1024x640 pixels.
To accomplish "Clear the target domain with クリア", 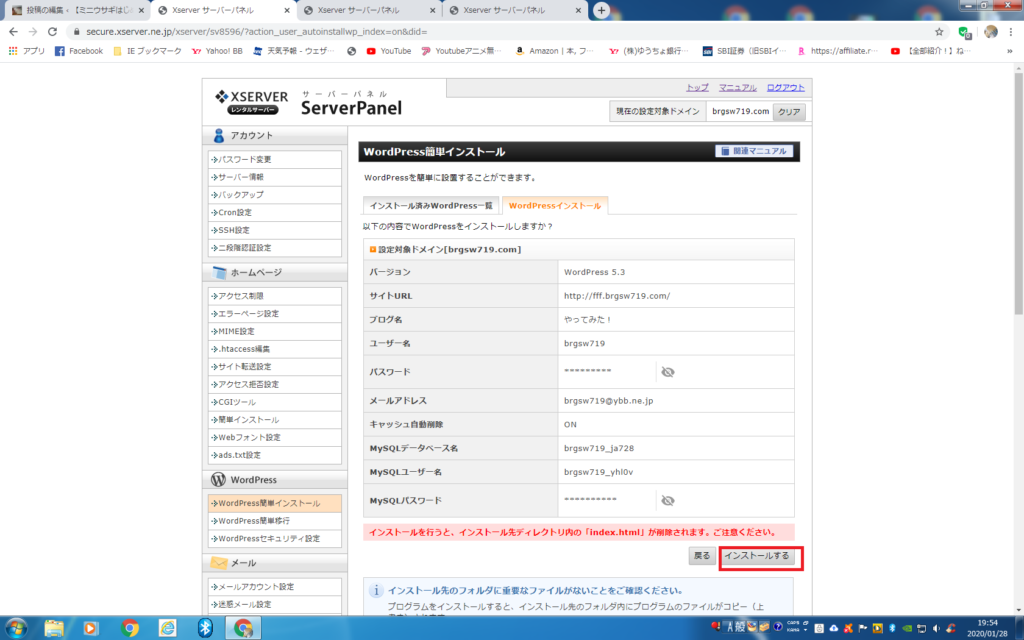I will click(x=789, y=112).
